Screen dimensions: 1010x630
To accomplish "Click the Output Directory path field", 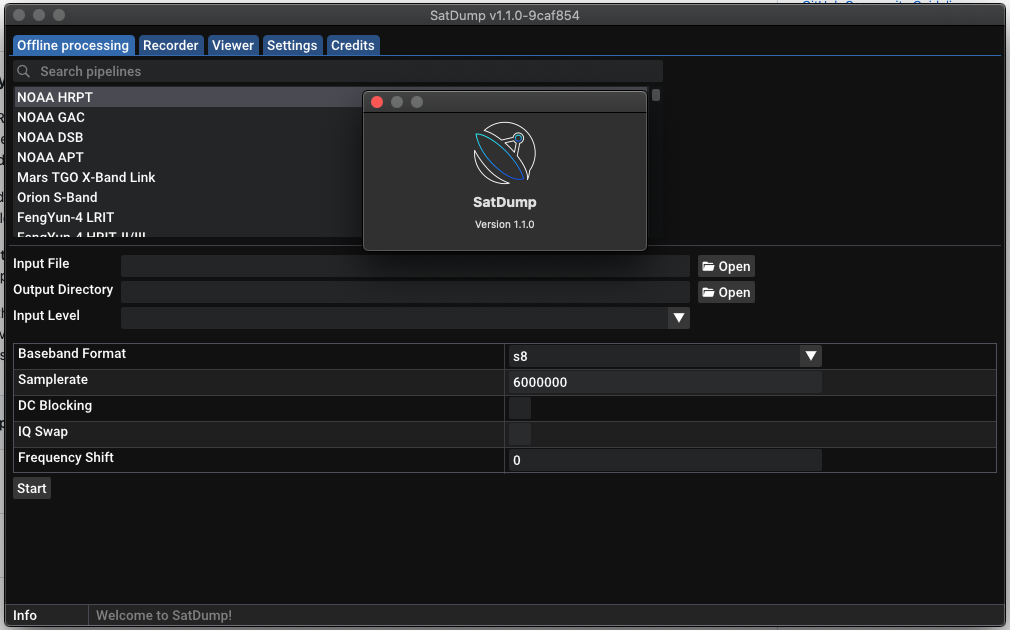I will [x=405, y=292].
